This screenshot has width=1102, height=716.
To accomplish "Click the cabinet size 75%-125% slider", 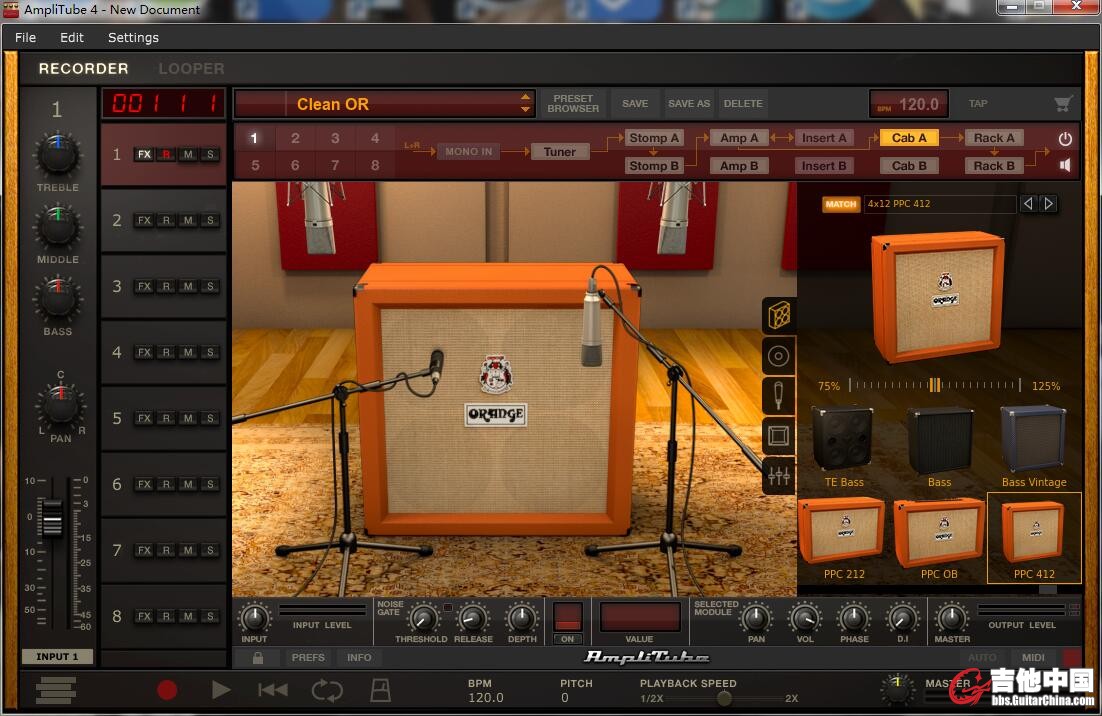I will tap(935, 385).
